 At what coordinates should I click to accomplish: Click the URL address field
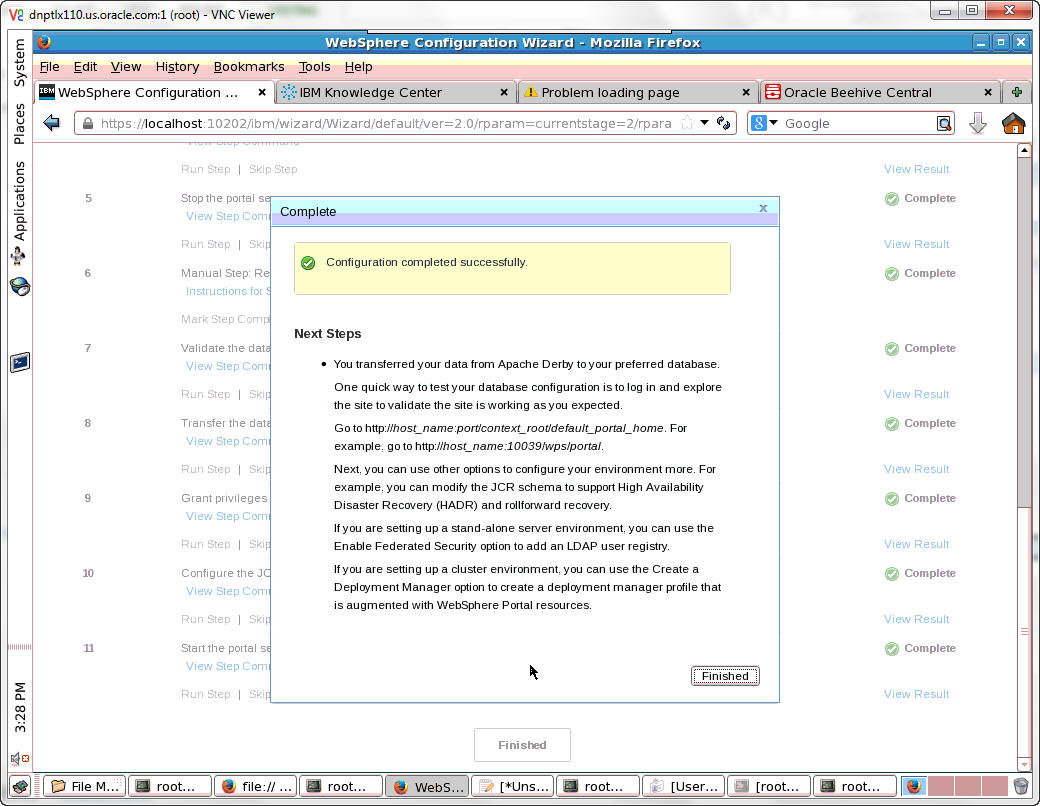click(385, 123)
